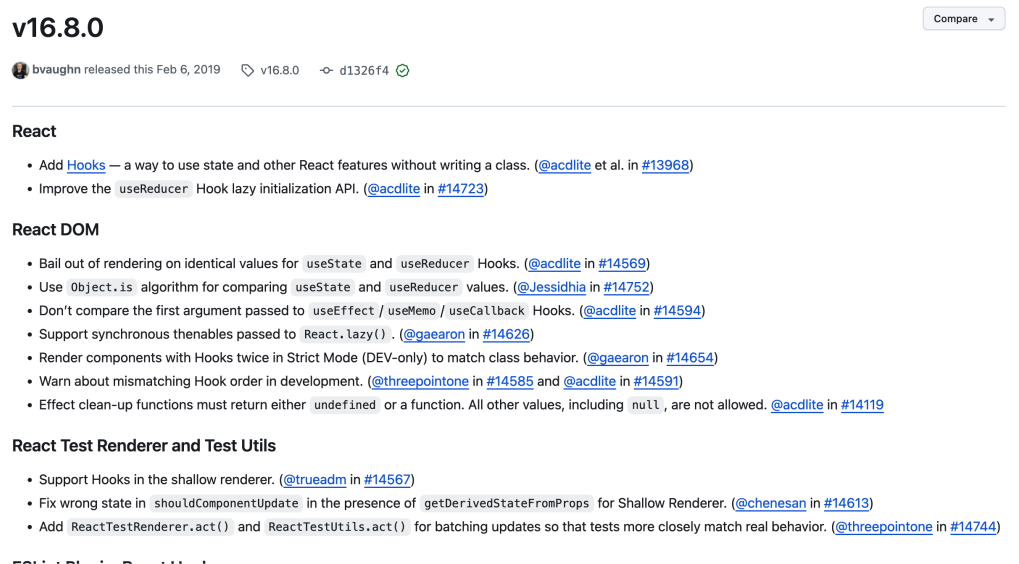
Task: Open pull request #14613
Action: coord(846,503)
